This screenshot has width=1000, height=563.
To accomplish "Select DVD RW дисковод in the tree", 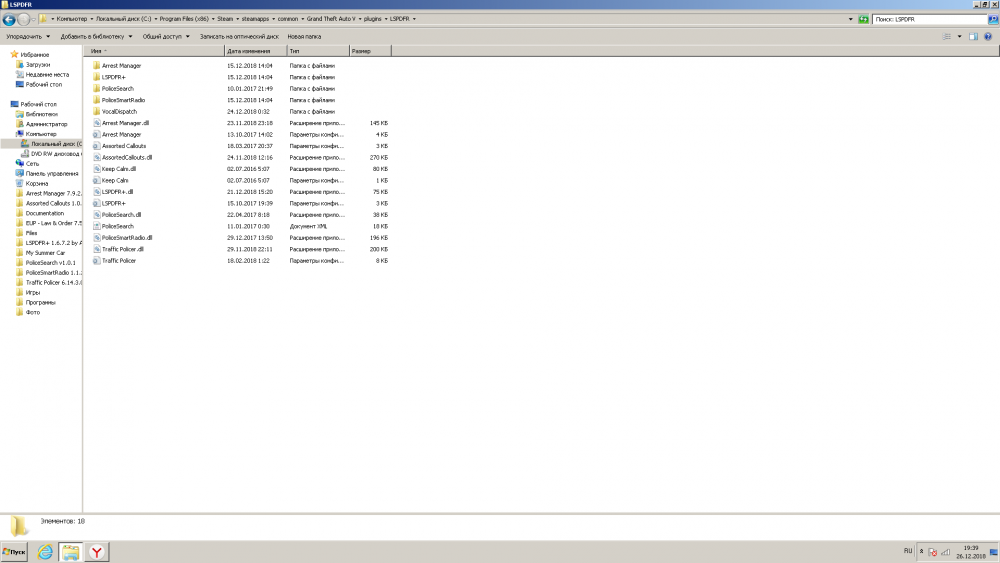I will point(56,154).
